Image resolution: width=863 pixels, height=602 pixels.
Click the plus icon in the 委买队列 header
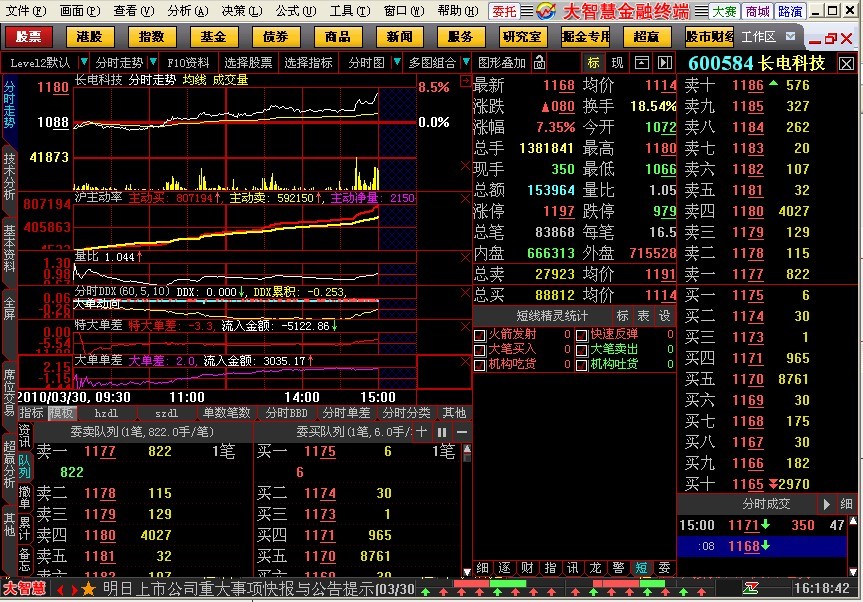[x=422, y=432]
